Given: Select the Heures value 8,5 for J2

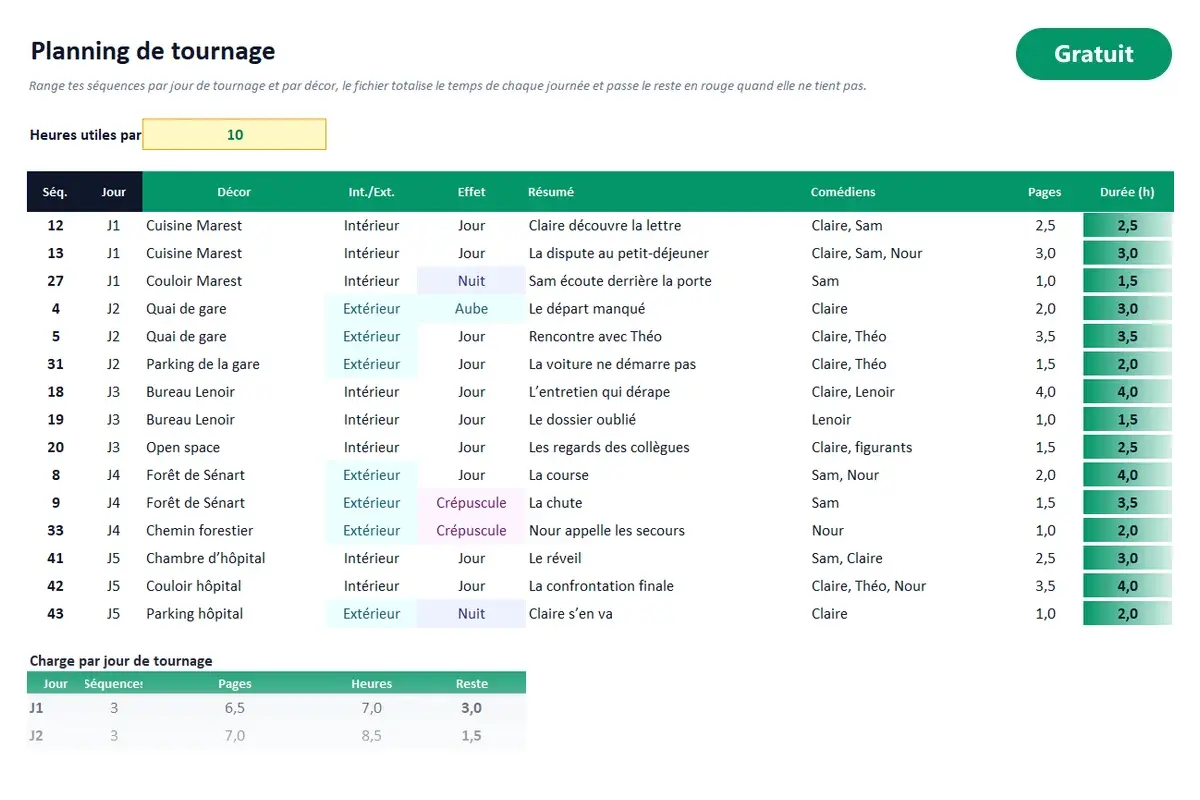Looking at the screenshot, I should [x=371, y=736].
